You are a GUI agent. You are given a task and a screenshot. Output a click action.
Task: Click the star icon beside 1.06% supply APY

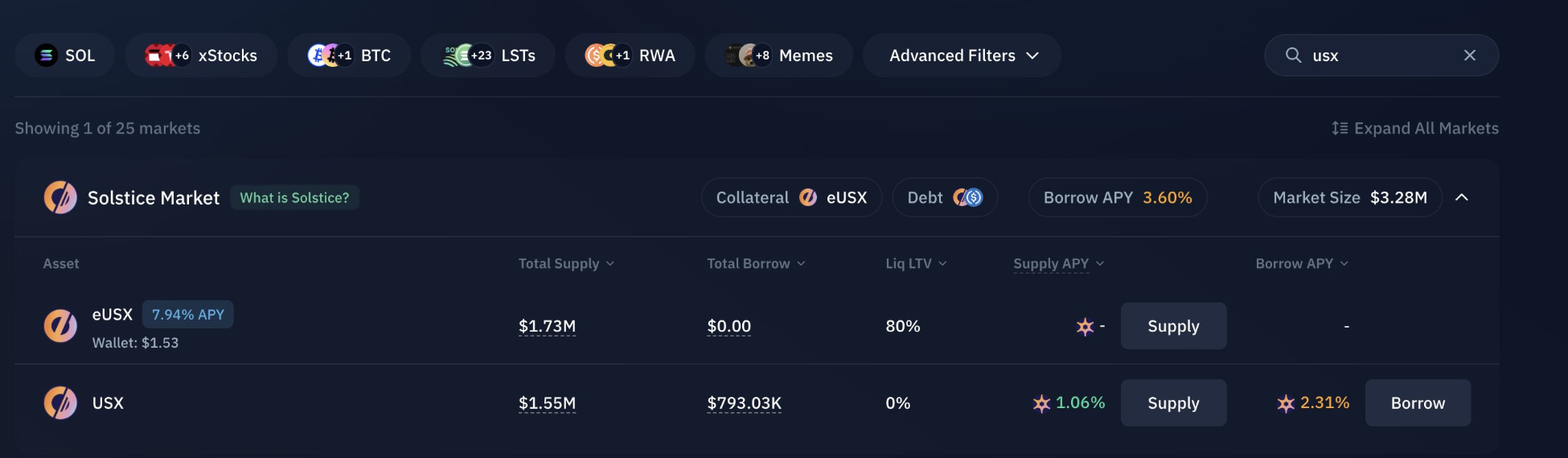pyautogui.click(x=1041, y=403)
